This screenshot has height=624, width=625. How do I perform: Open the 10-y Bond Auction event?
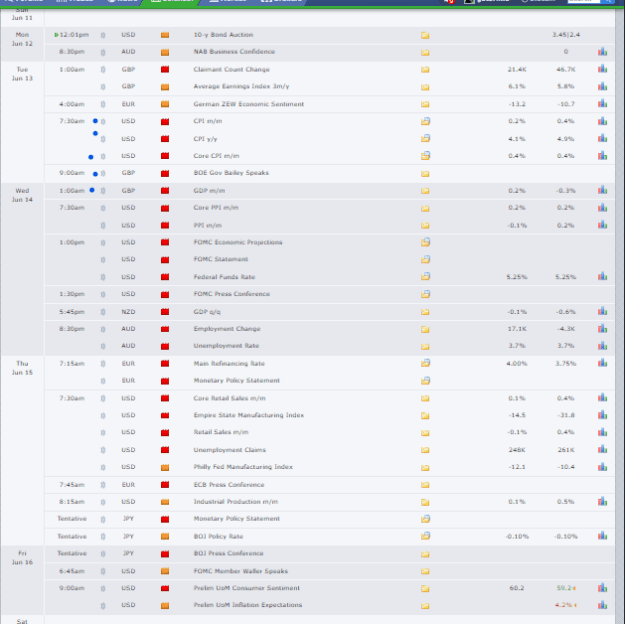[223, 35]
